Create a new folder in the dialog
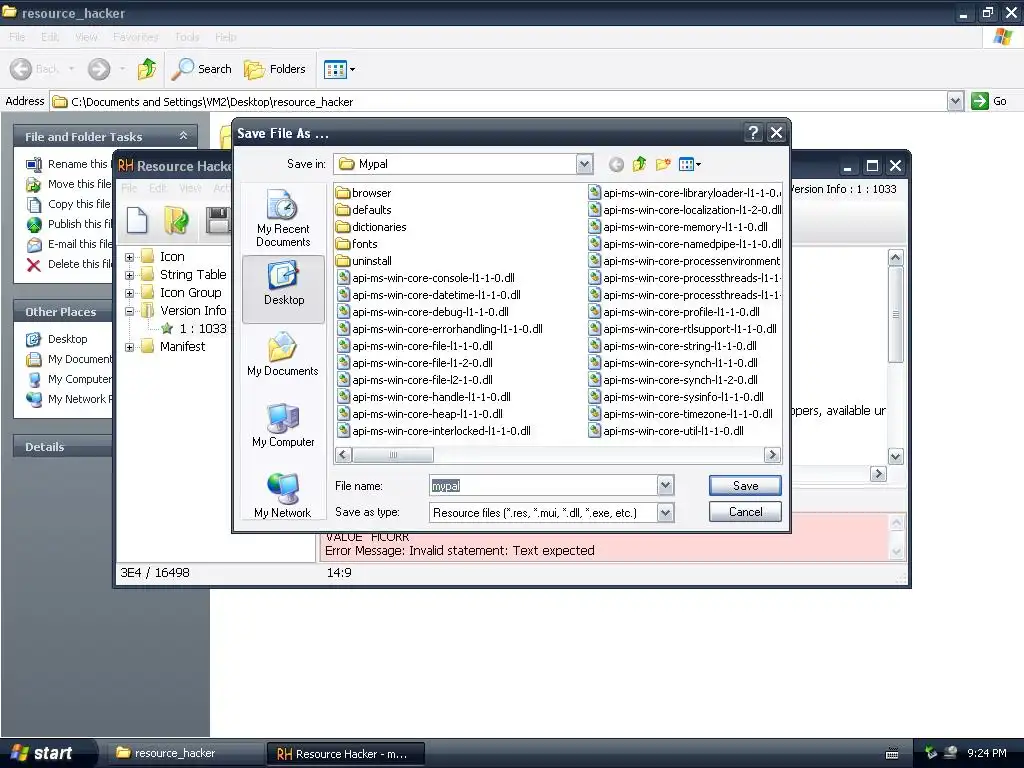1024x768 pixels. coord(663,165)
